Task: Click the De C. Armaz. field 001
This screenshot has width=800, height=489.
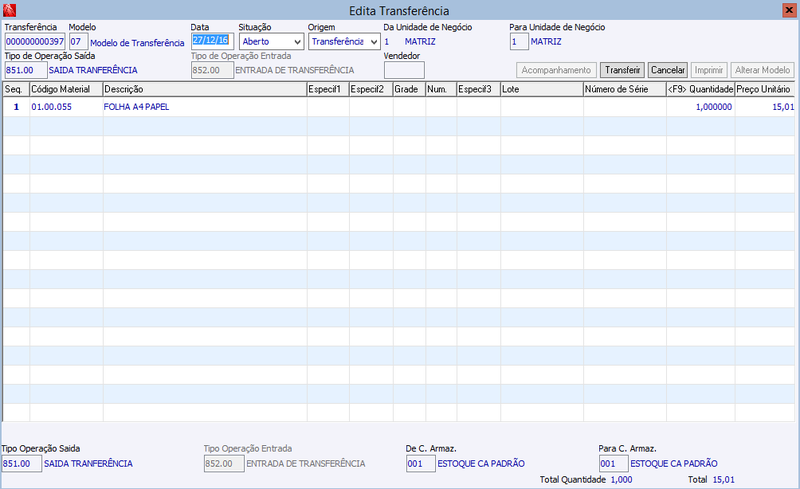Action: point(421,464)
